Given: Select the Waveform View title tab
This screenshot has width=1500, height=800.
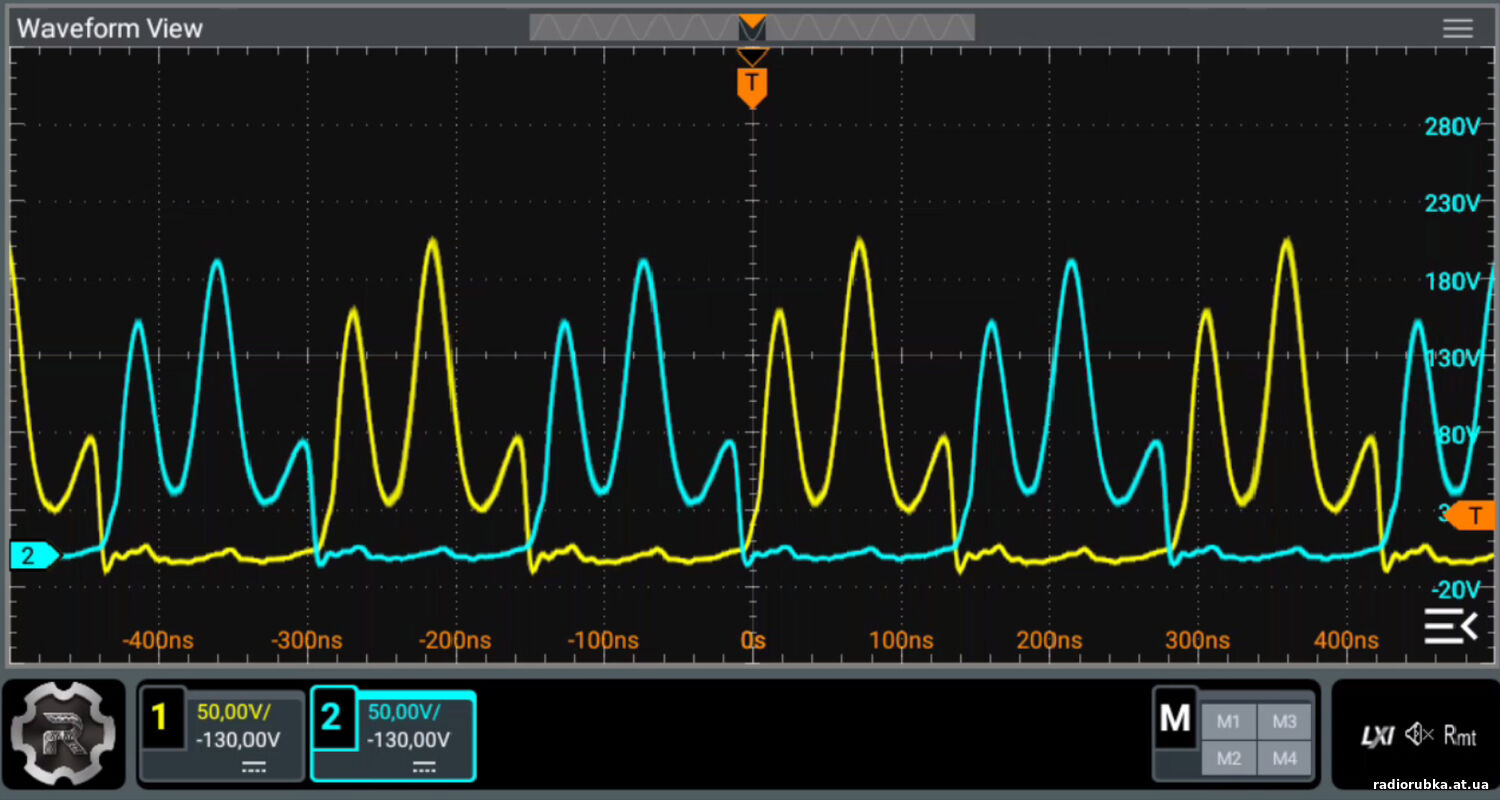Looking at the screenshot, I should click(110, 28).
